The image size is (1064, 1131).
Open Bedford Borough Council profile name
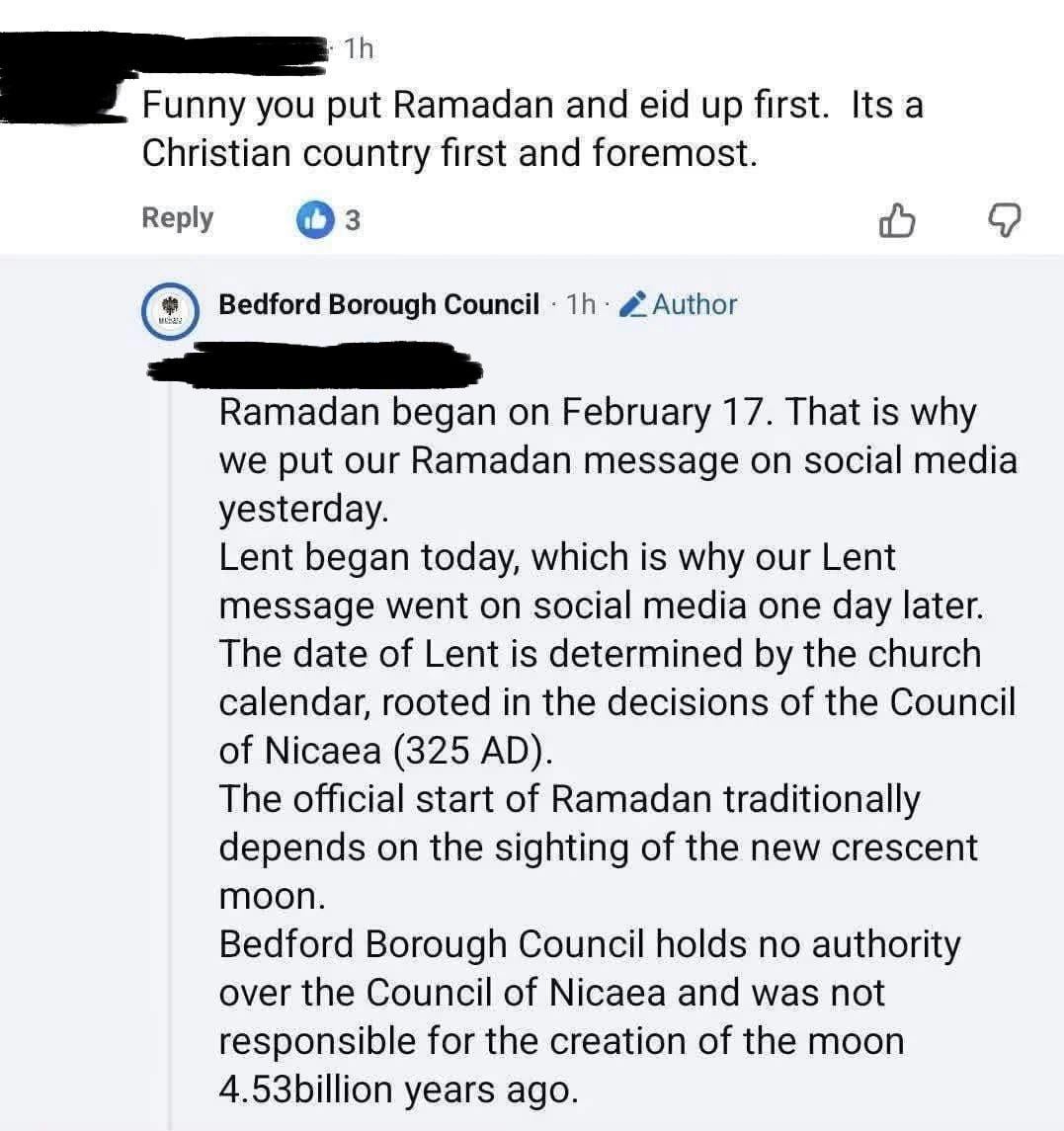click(x=378, y=304)
